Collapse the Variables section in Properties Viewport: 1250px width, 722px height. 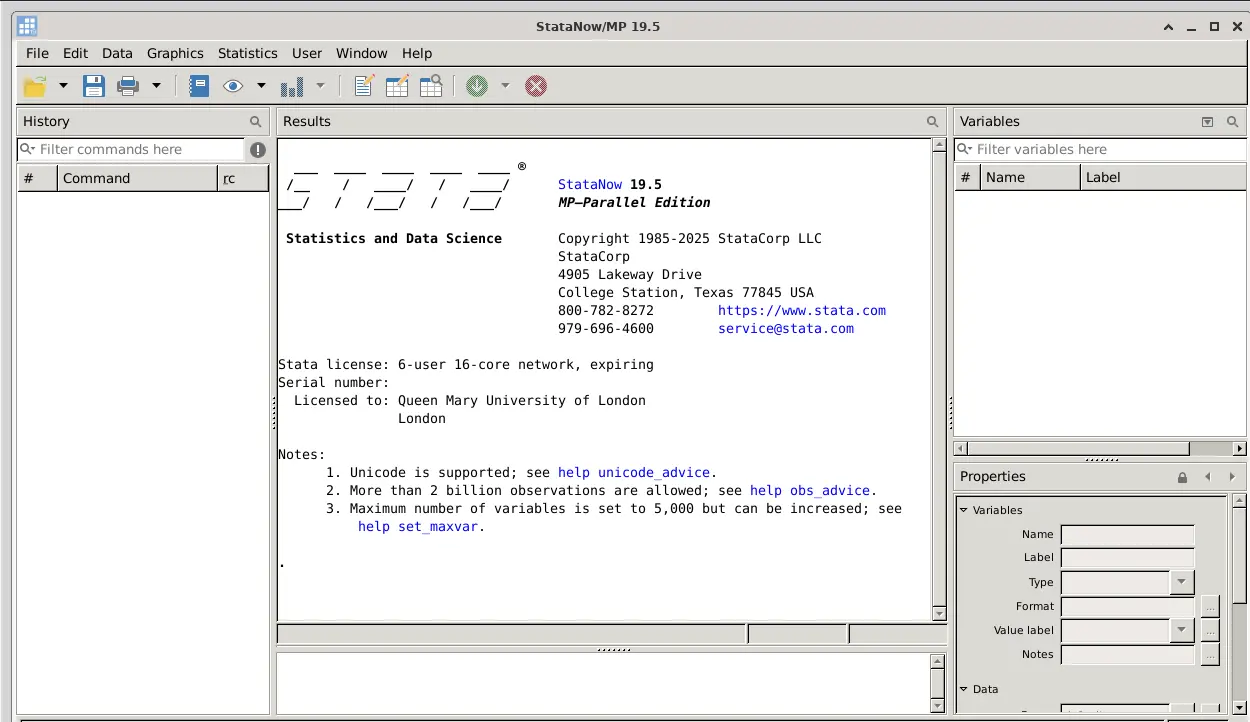pyautogui.click(x=963, y=510)
